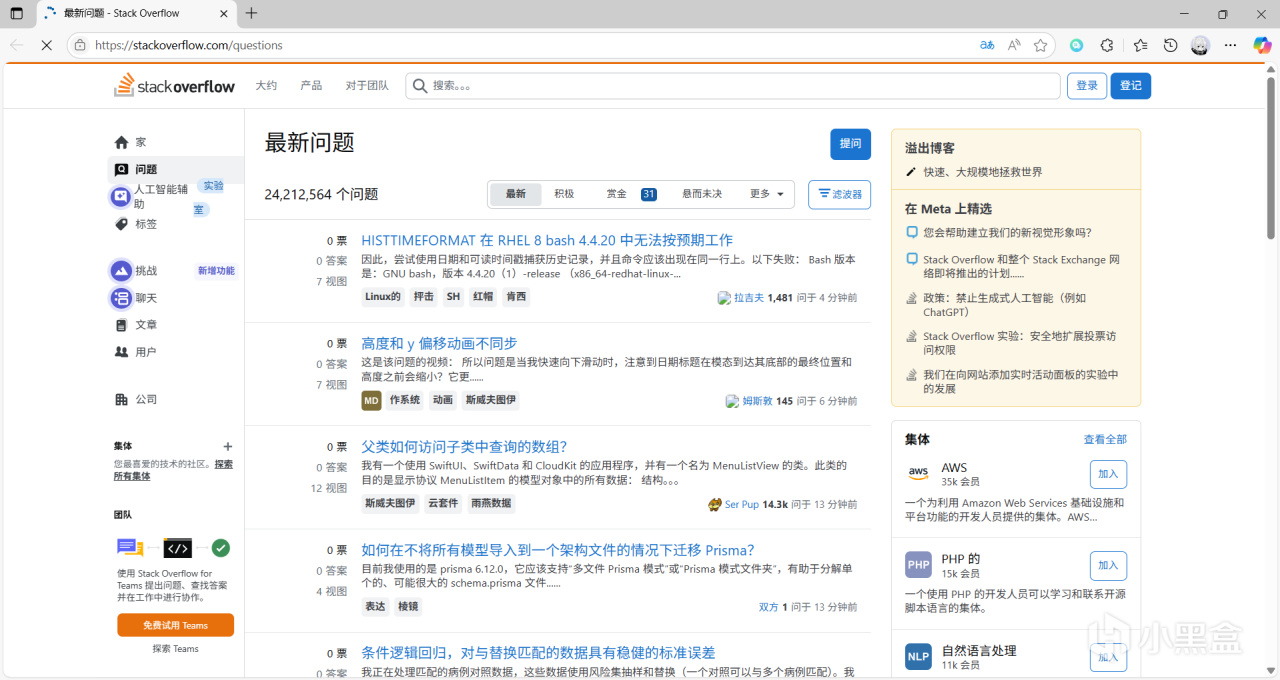The width and height of the screenshot is (1280, 680).
Task: Expand the 更多 (More) dropdown
Action: (x=767, y=194)
